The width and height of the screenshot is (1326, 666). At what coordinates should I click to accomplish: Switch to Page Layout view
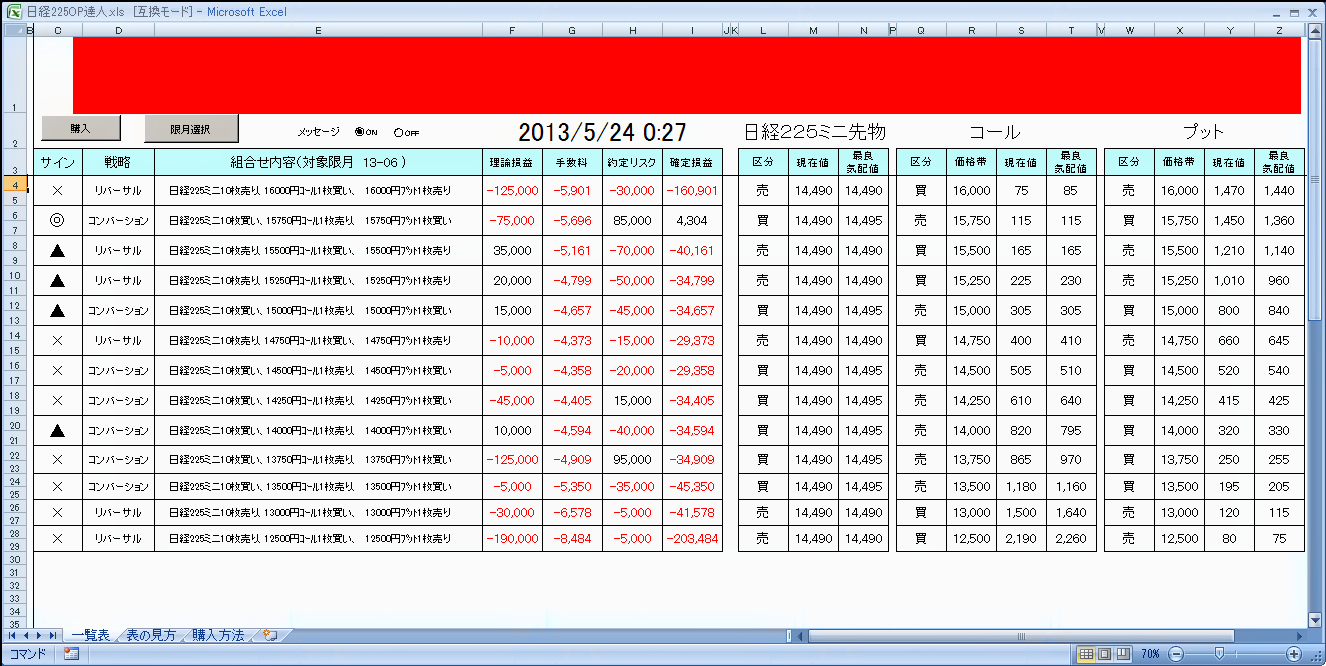(1104, 653)
